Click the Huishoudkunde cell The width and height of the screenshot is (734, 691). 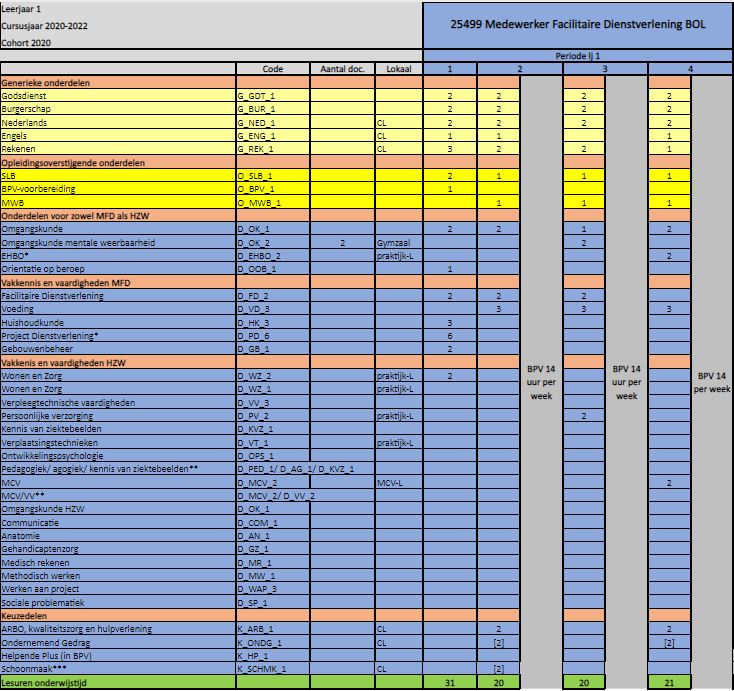(x=118, y=323)
